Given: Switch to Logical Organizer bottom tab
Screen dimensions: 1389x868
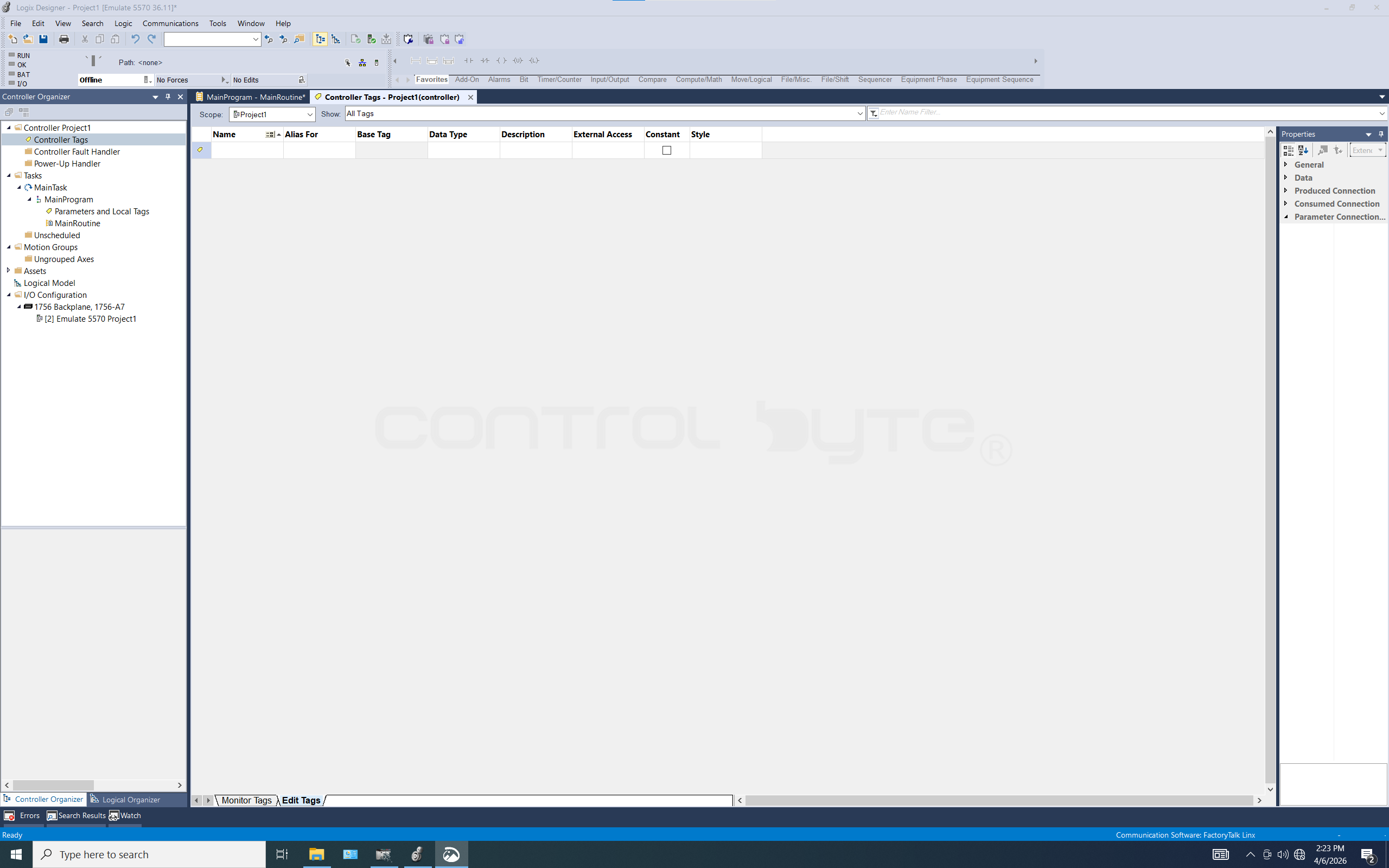Looking at the screenshot, I should (x=125, y=799).
